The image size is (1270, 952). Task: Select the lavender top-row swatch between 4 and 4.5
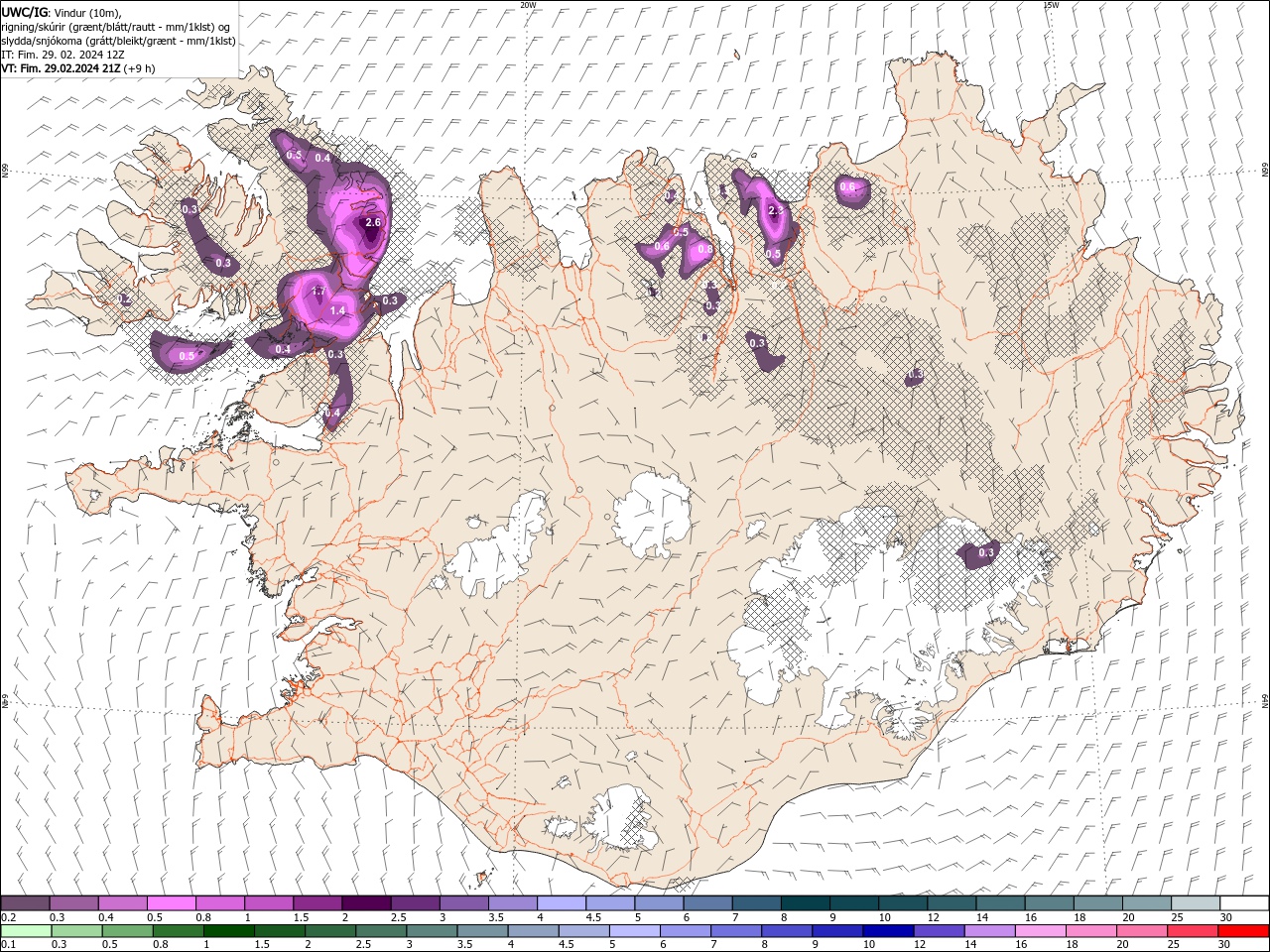click(x=561, y=903)
